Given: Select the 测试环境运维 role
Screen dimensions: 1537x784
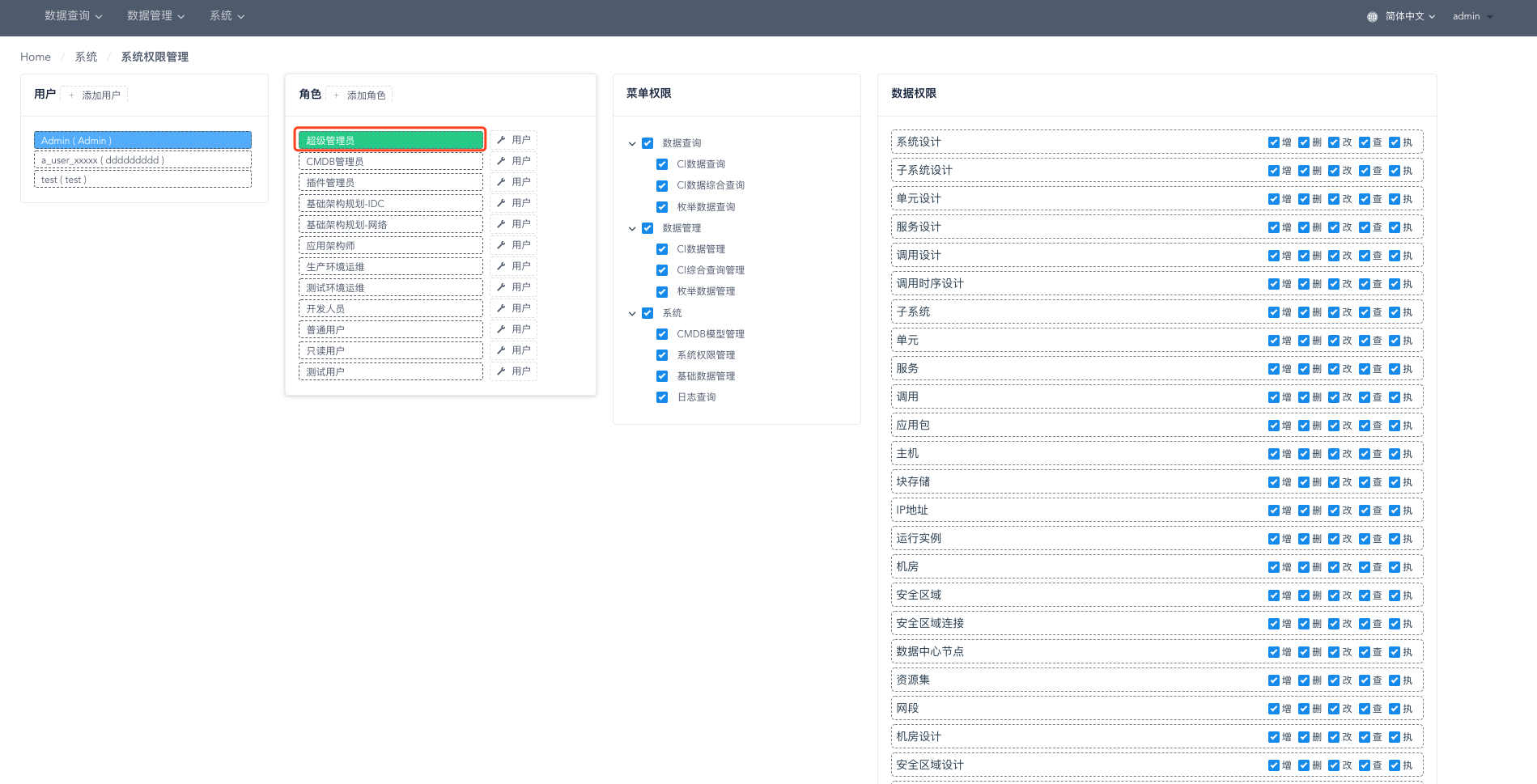Looking at the screenshot, I should 390,287.
